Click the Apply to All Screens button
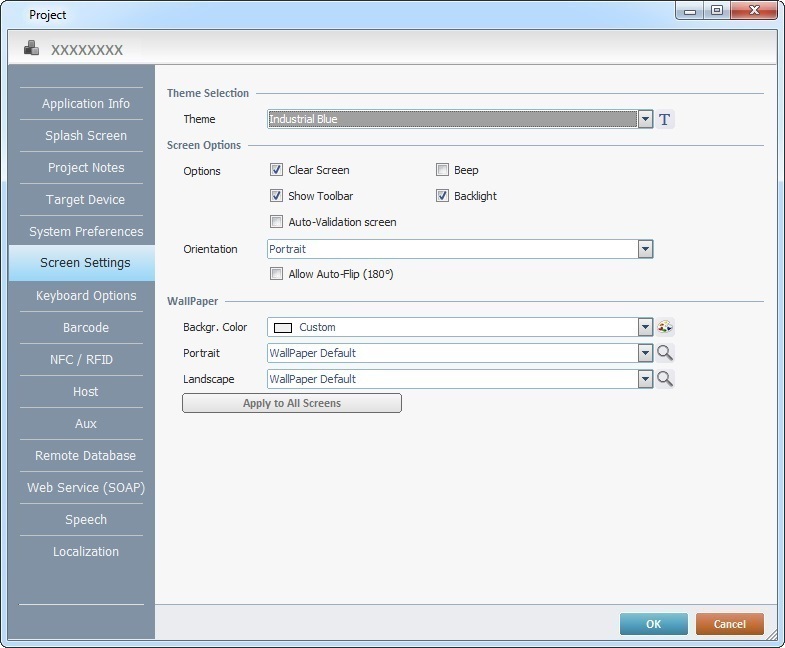The height and width of the screenshot is (648, 785). pyautogui.click(x=292, y=403)
